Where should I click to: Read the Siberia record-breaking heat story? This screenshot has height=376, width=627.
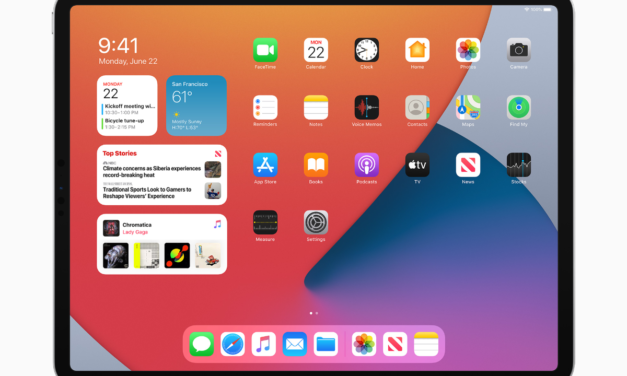tap(152, 172)
